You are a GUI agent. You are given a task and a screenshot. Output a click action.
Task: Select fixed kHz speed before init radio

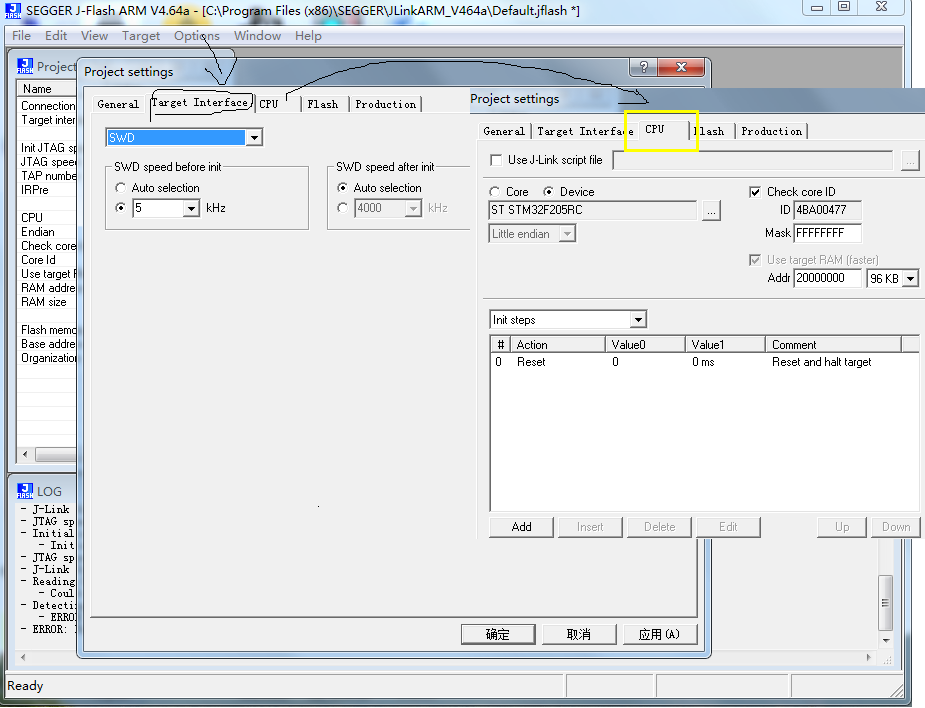pyautogui.click(x=120, y=208)
